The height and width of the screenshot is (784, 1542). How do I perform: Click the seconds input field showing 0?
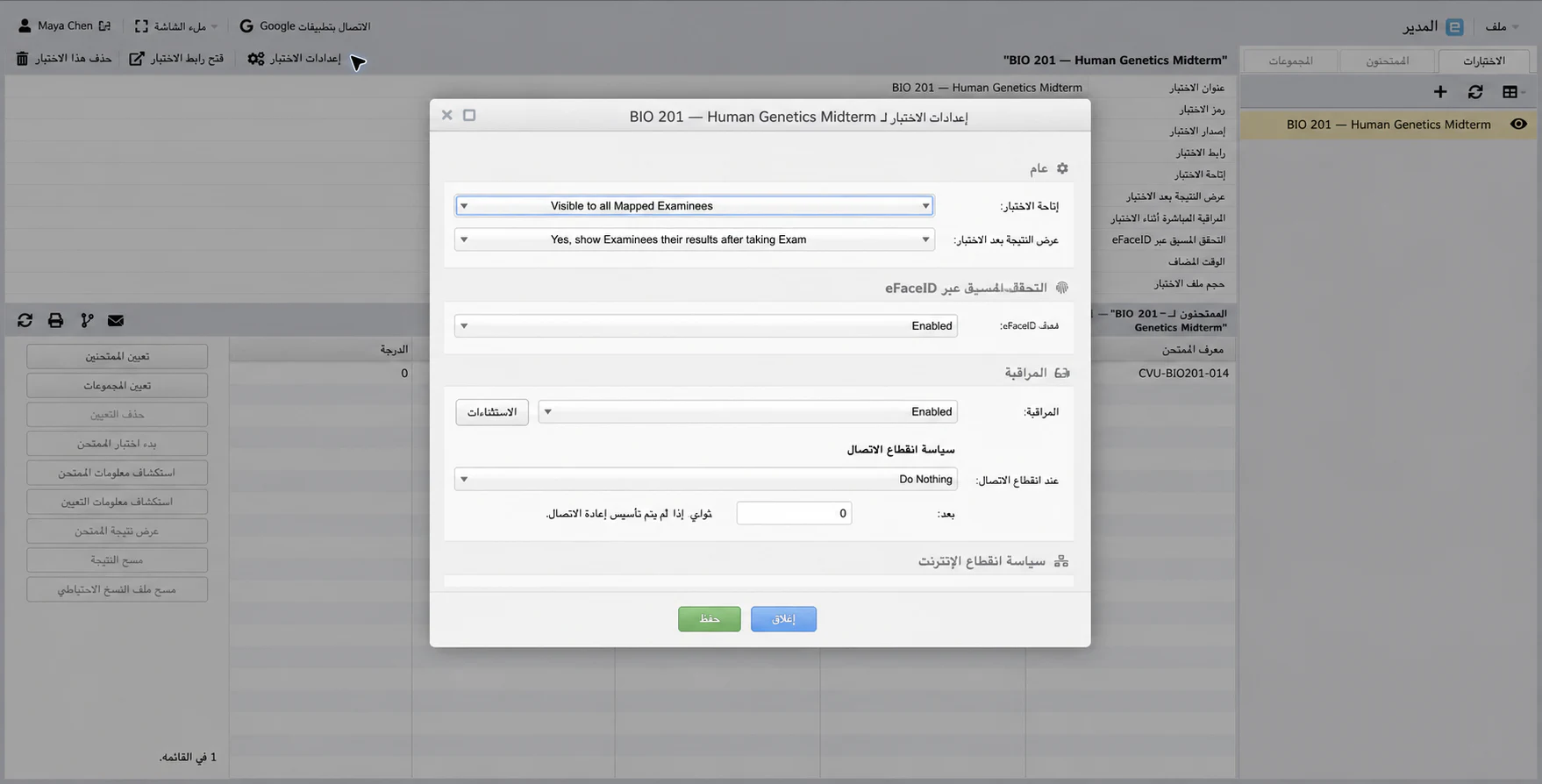click(x=794, y=514)
